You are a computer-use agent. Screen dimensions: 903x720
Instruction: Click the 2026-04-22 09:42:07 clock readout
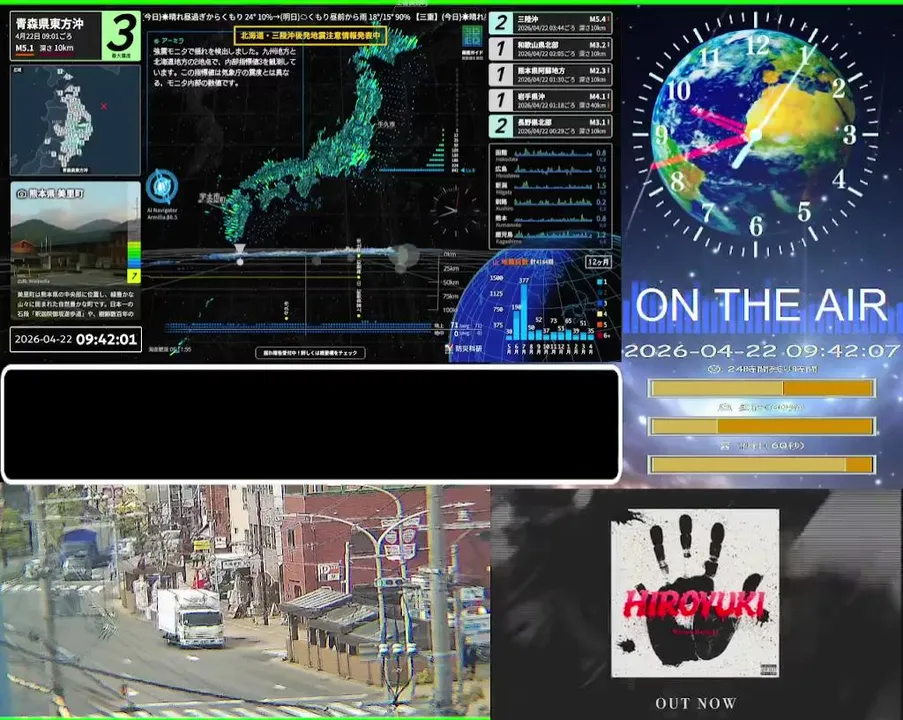761,351
